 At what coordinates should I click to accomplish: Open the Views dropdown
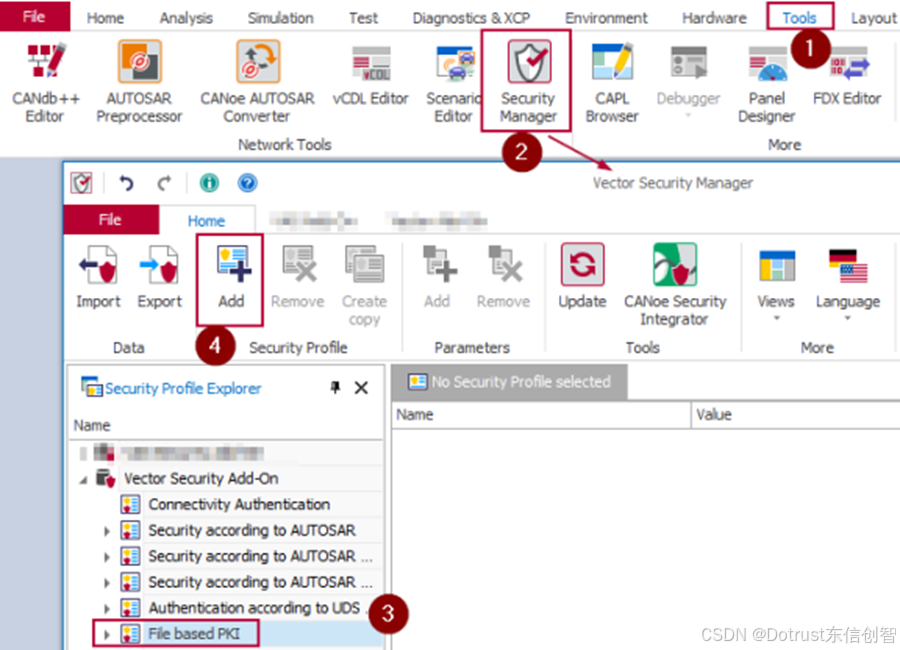776,285
